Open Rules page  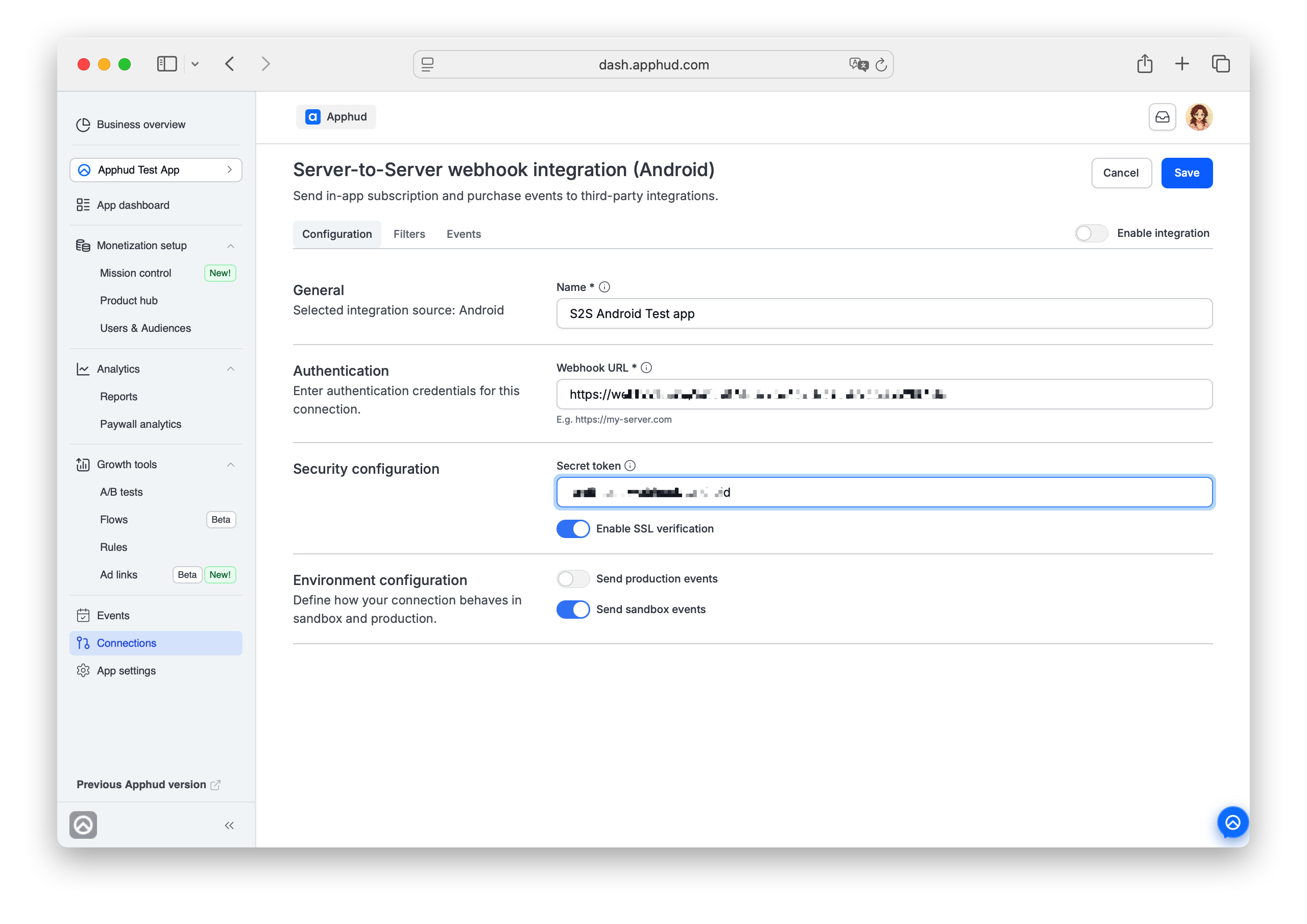(114, 547)
